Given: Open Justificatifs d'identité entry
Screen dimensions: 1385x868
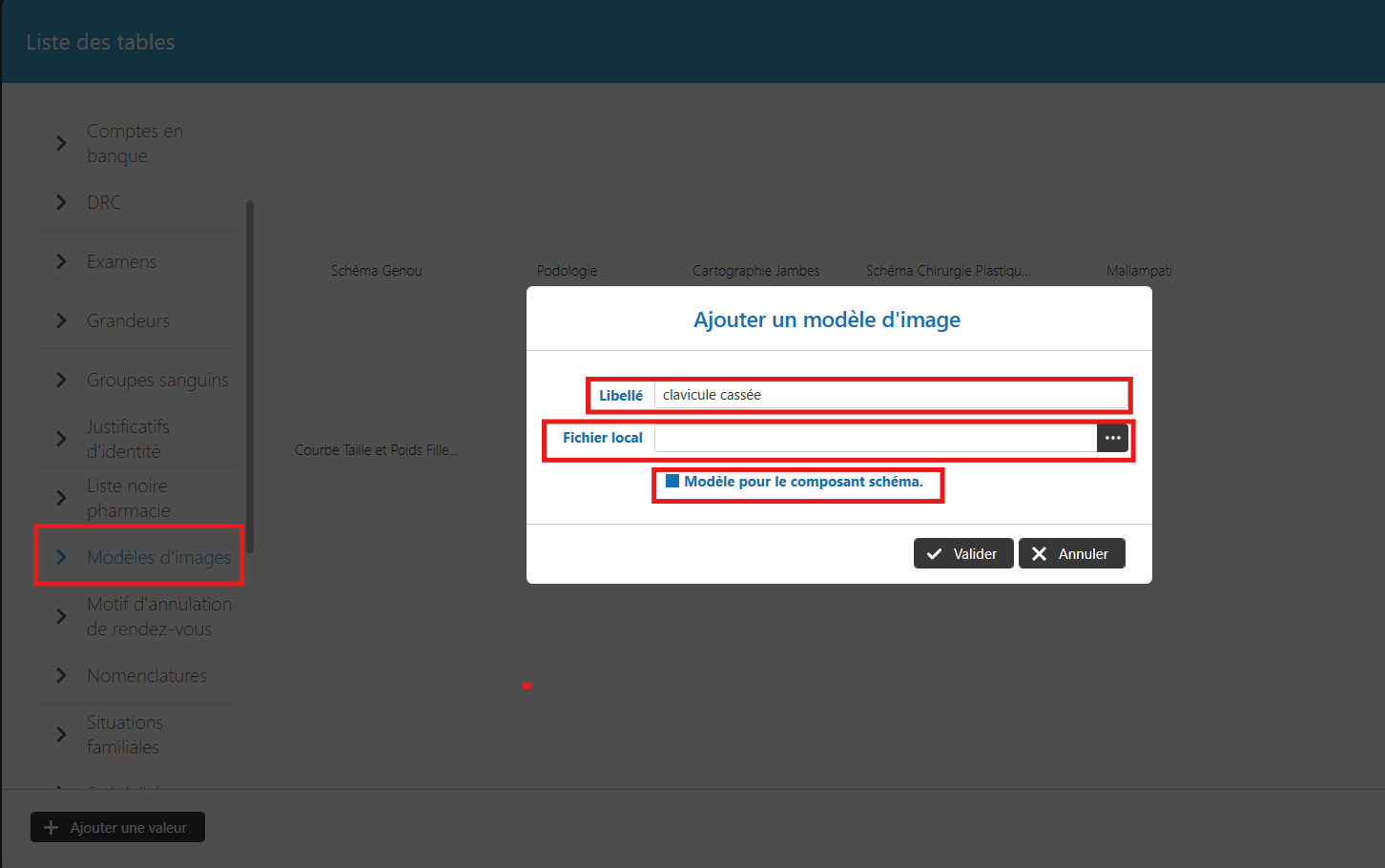Looking at the screenshot, I should [128, 439].
